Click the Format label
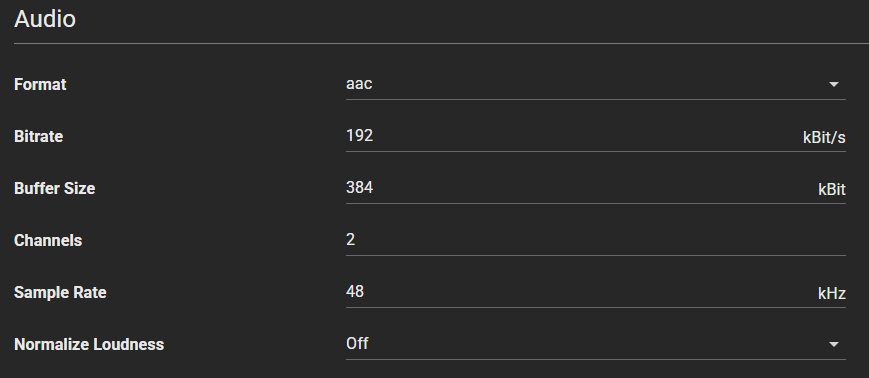Image resolution: width=869 pixels, height=378 pixels. pos(40,84)
